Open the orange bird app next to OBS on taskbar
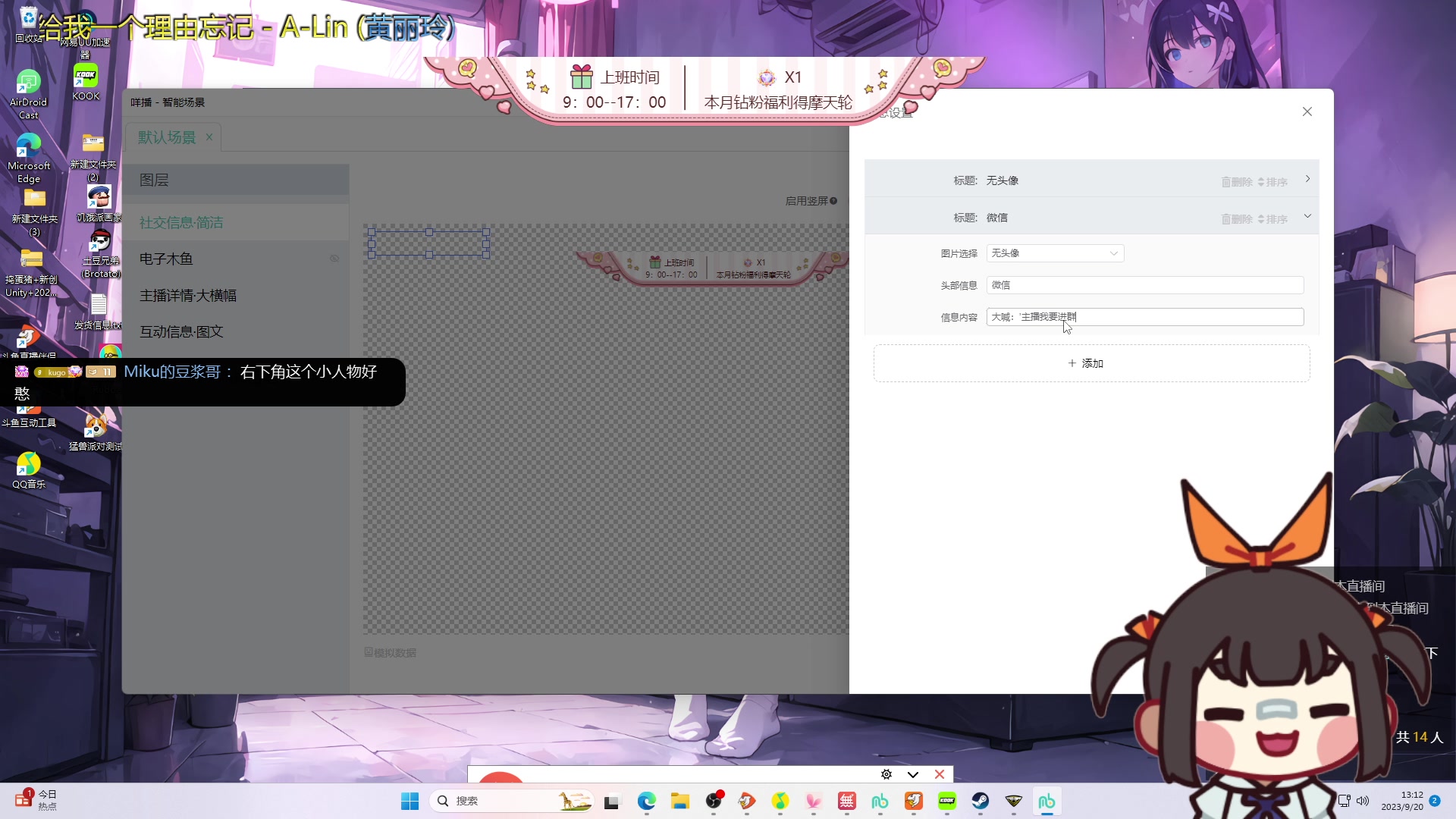The width and height of the screenshot is (1456, 819). click(x=747, y=801)
